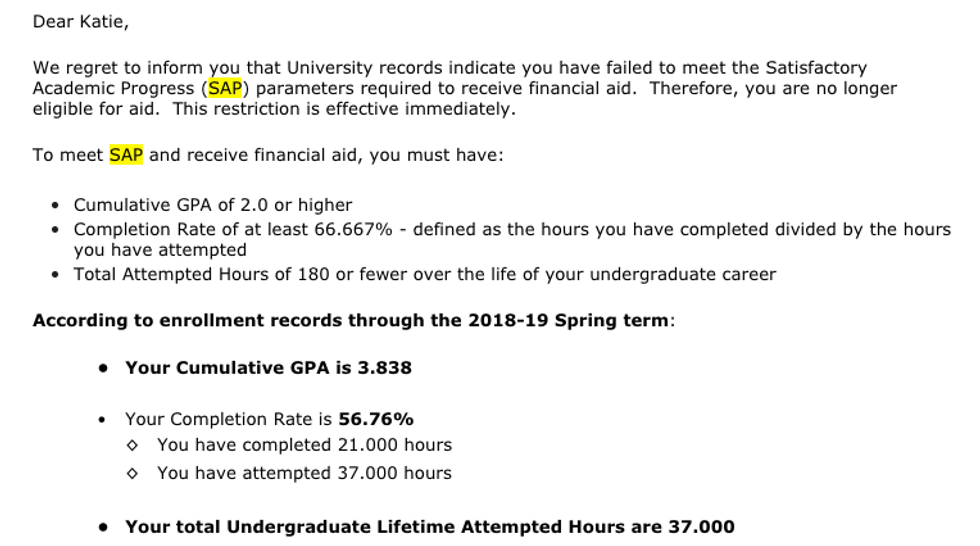This screenshot has width=980, height=546.
Task: Click the first highlighted SAP in parentheses
Action: point(225,88)
